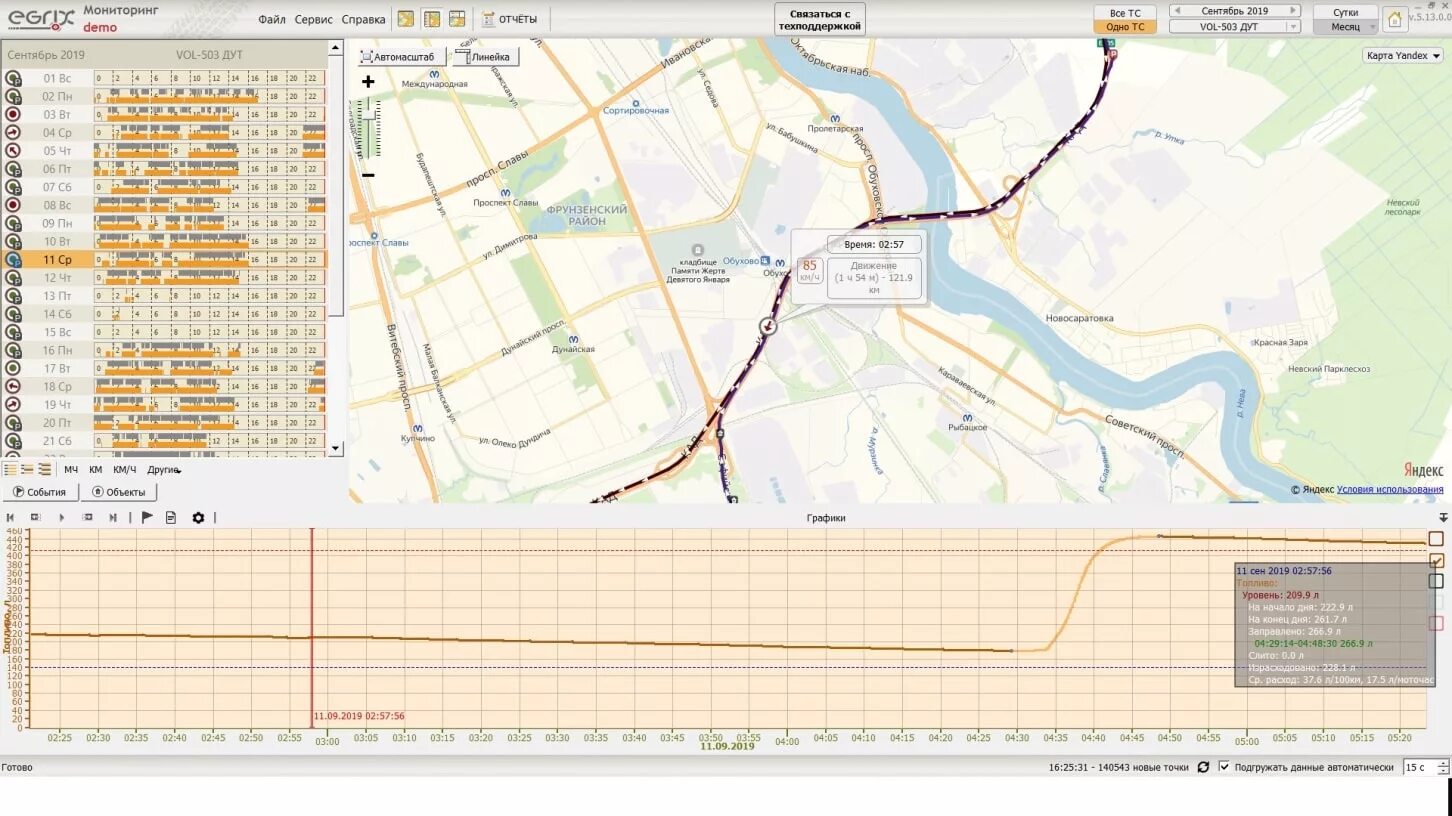The height and width of the screenshot is (816, 1452).
Task: Open the ОТЧЁТЫ reports button
Action: coord(510,19)
